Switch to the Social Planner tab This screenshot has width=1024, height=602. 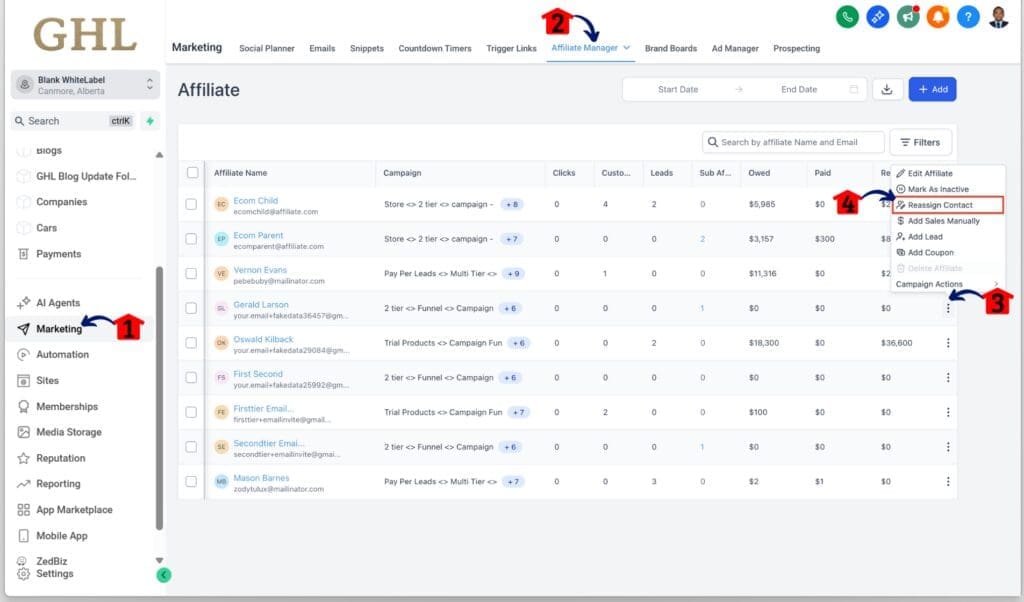coord(265,48)
